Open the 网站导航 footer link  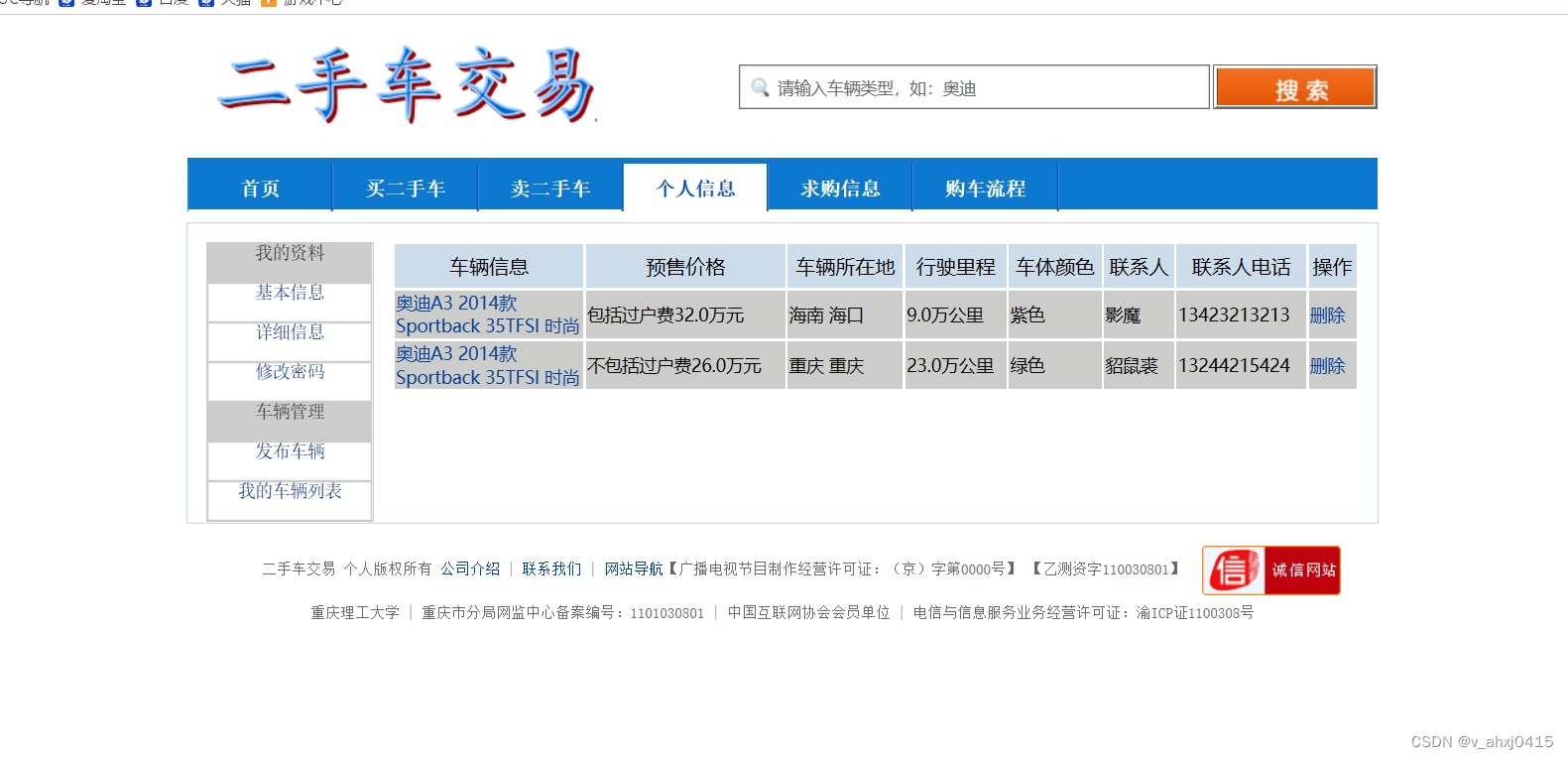coord(634,569)
